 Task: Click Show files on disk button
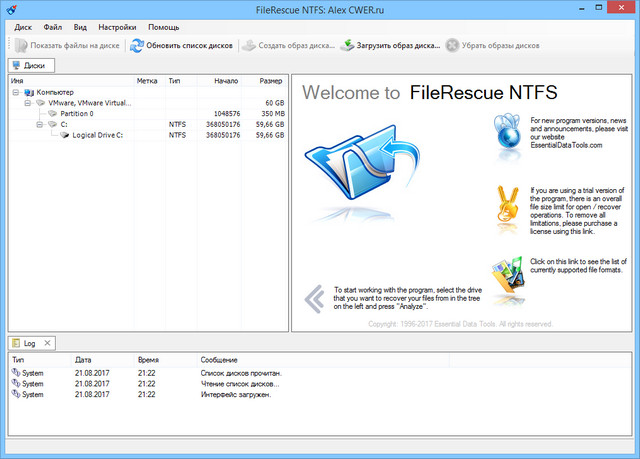66,45
